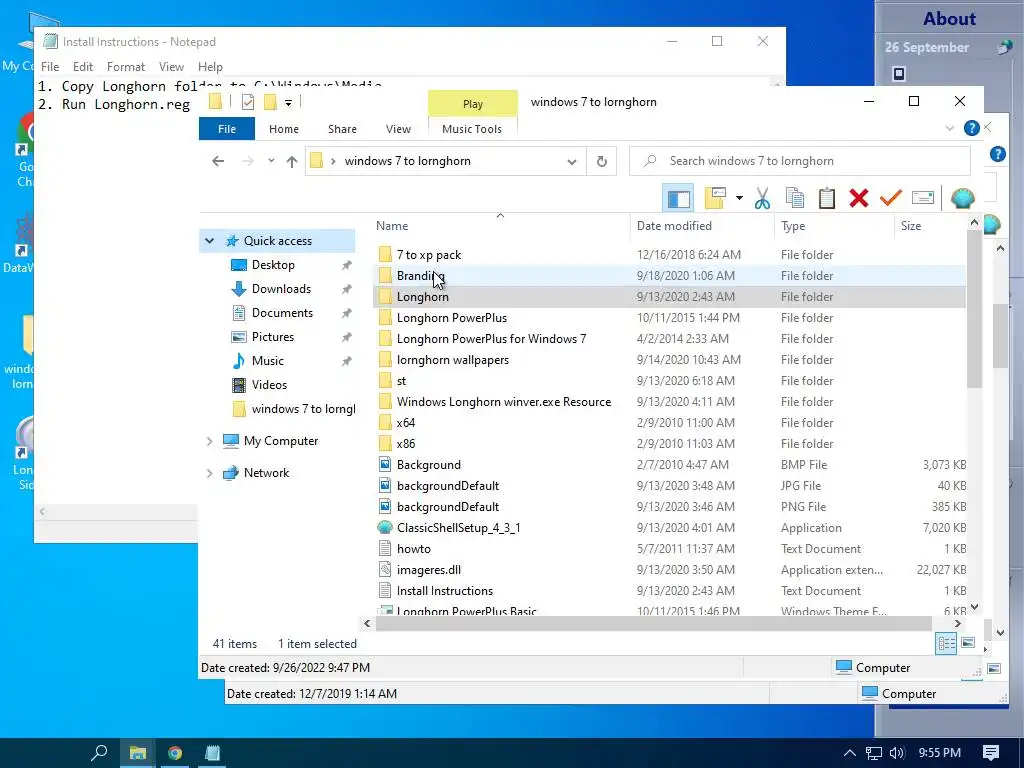The image size is (1024, 768).
Task: Refresh the folder view
Action: 601,161
